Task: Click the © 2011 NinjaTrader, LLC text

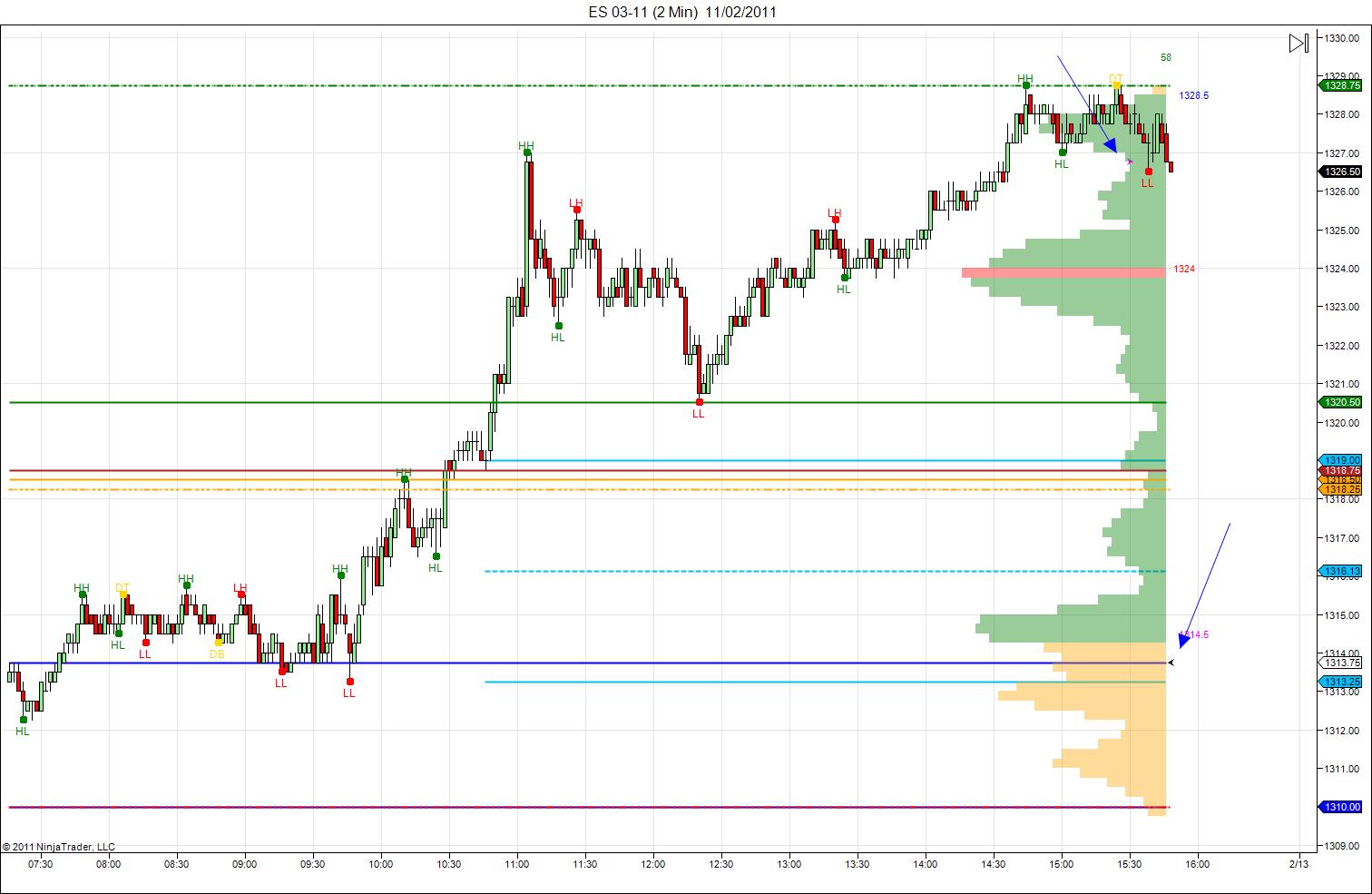Action: [59, 847]
